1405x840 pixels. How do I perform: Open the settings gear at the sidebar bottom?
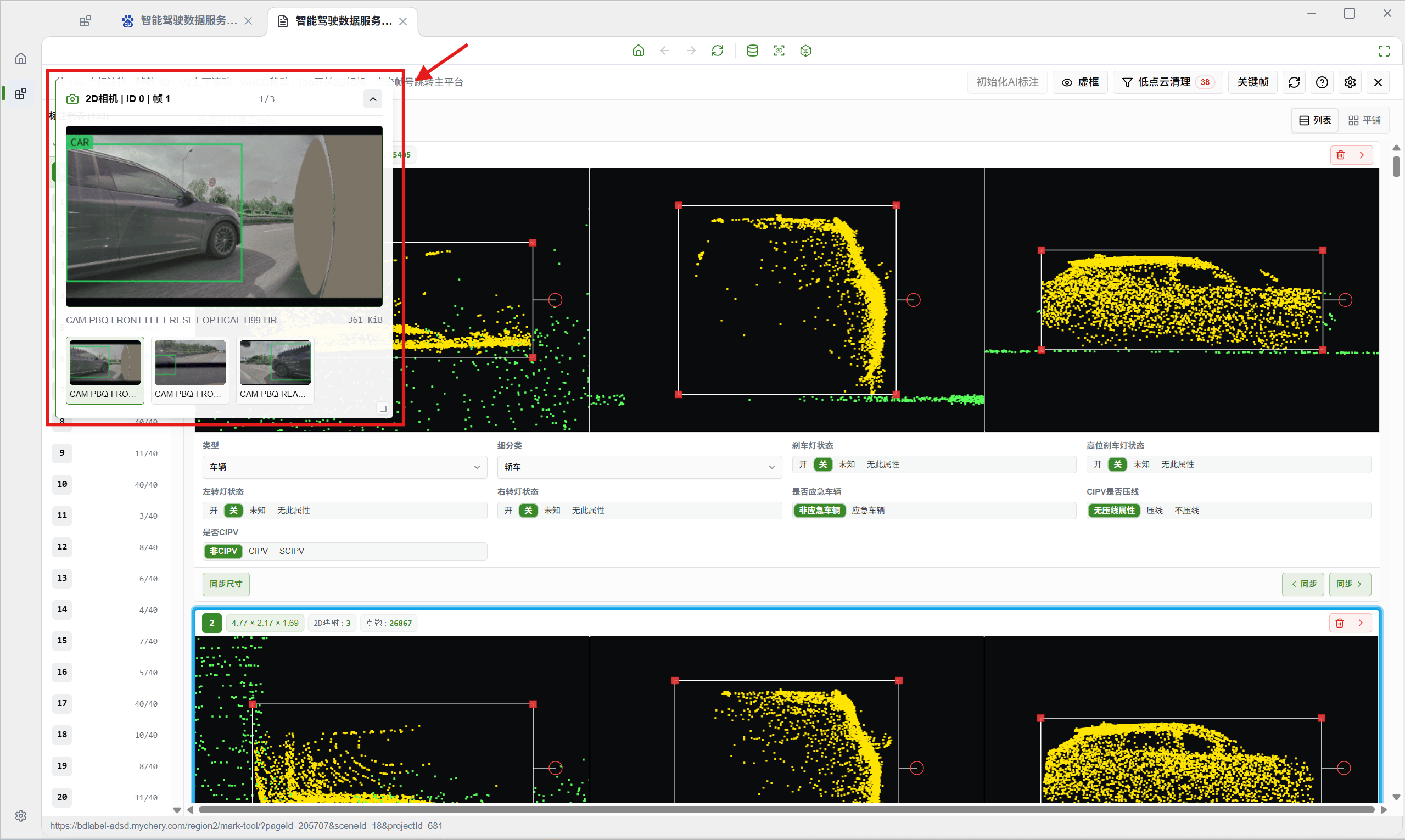21,816
